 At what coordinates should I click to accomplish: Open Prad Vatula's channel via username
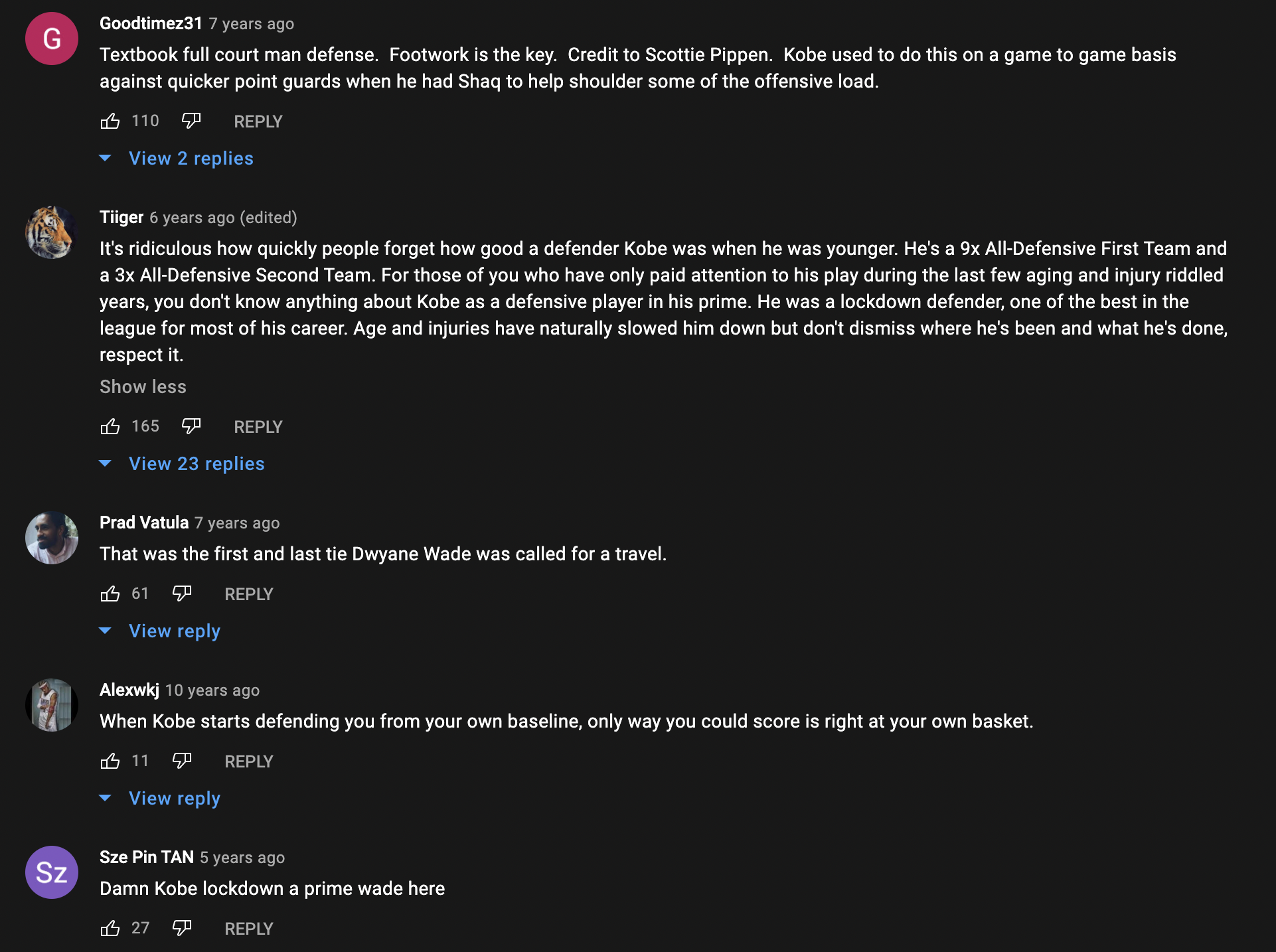click(144, 523)
